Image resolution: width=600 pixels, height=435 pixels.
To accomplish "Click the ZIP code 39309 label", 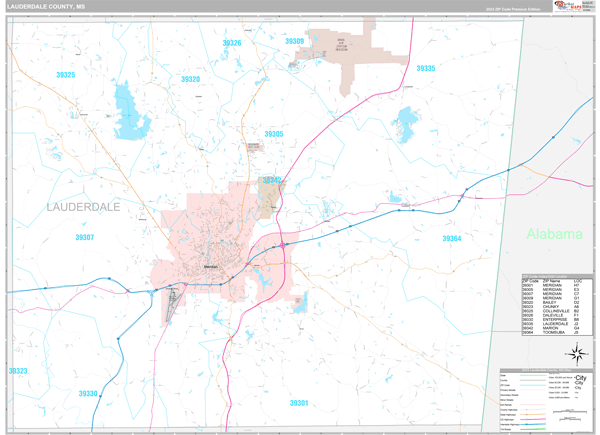I will [x=294, y=41].
